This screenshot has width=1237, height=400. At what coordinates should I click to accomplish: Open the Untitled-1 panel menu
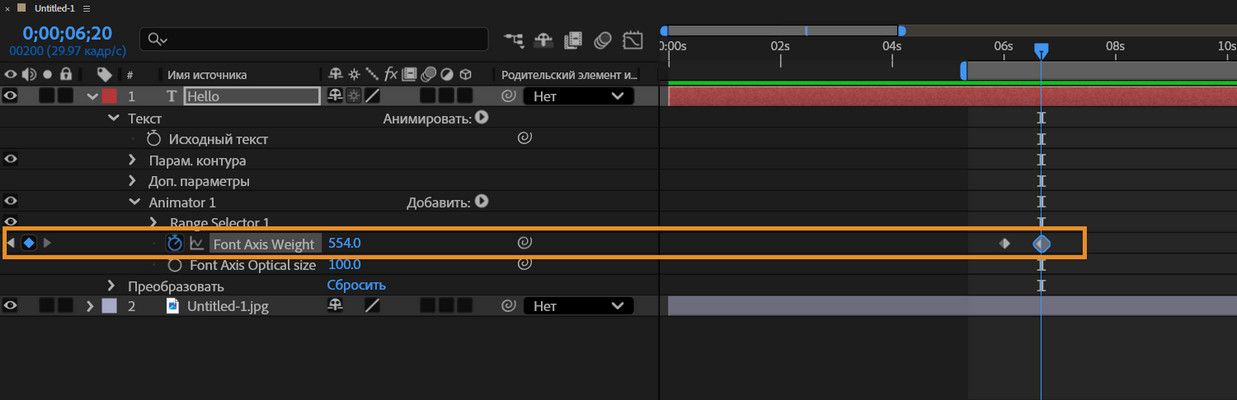click(x=86, y=8)
